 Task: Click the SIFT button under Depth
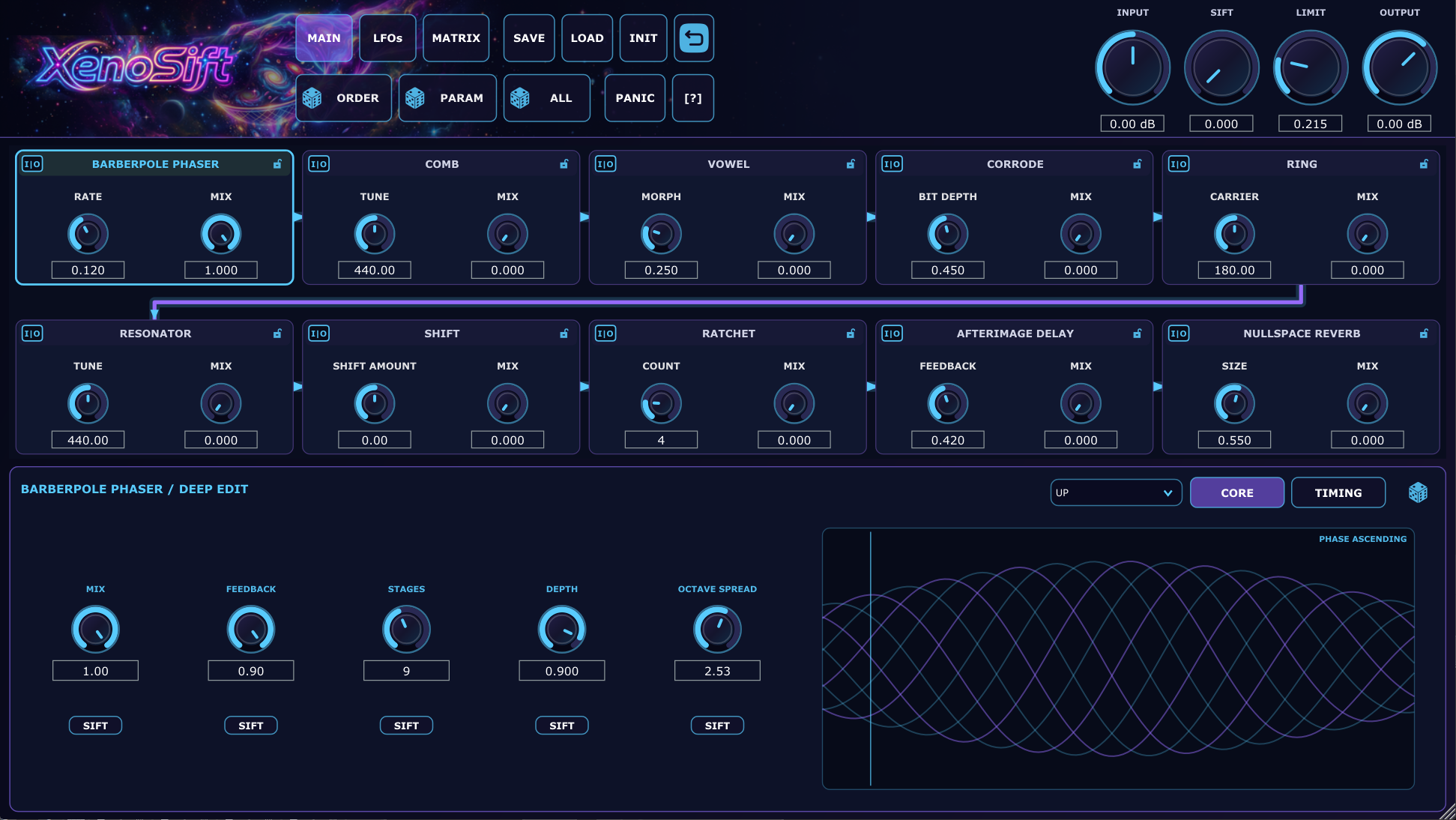561,726
